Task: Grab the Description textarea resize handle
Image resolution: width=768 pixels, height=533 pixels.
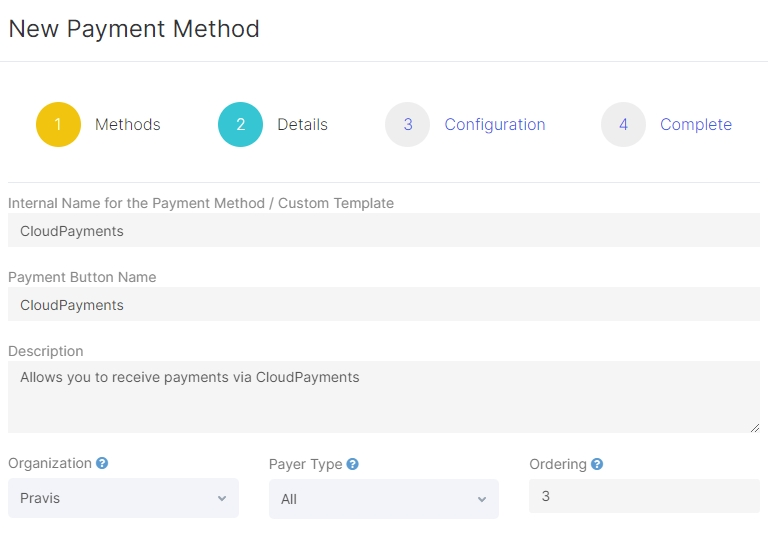Action: point(755,428)
